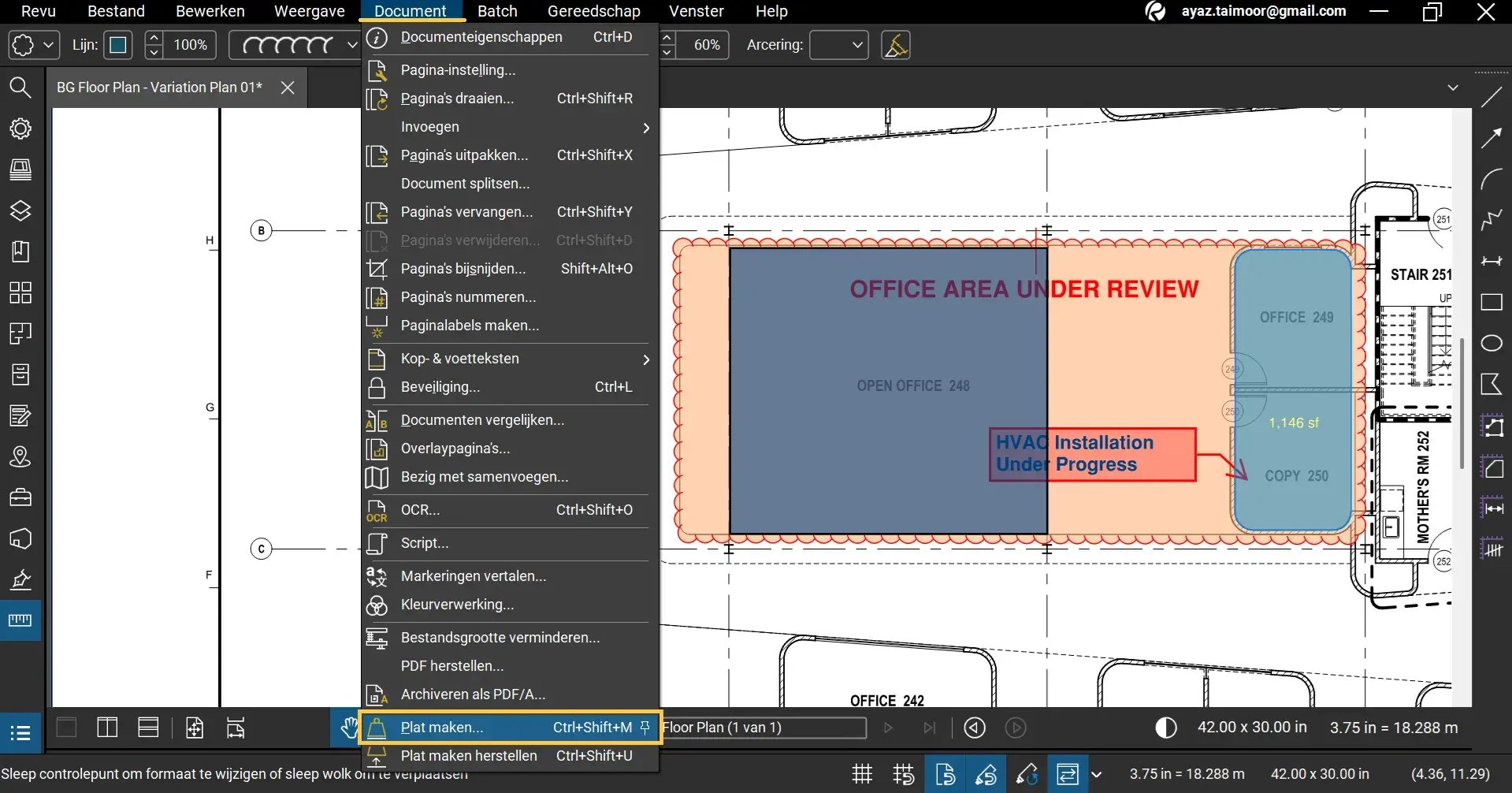The height and width of the screenshot is (793, 1512).
Task: Open the Thumbnails grid panel
Action: coord(20,292)
